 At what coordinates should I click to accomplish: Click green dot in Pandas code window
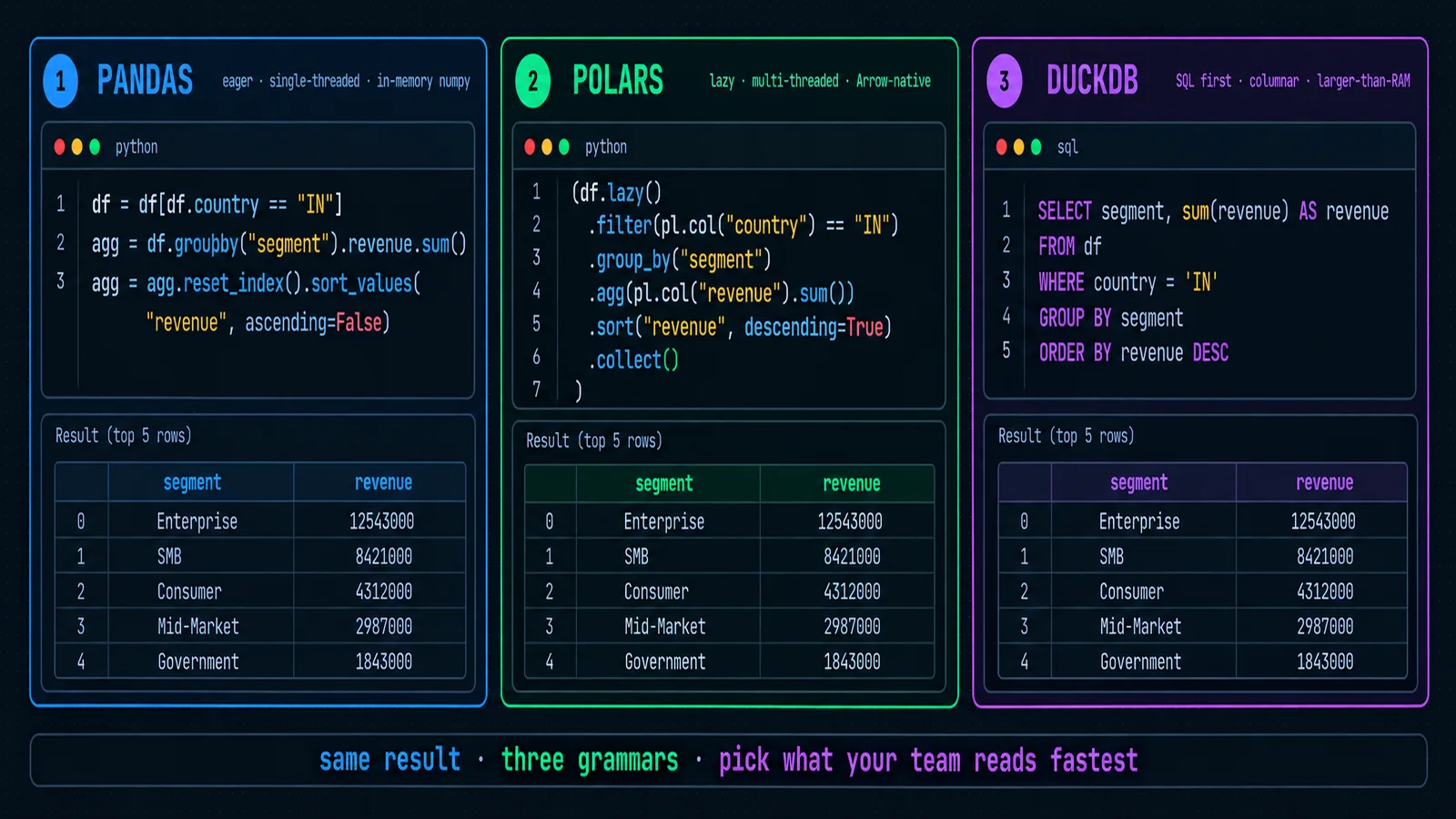click(95, 147)
